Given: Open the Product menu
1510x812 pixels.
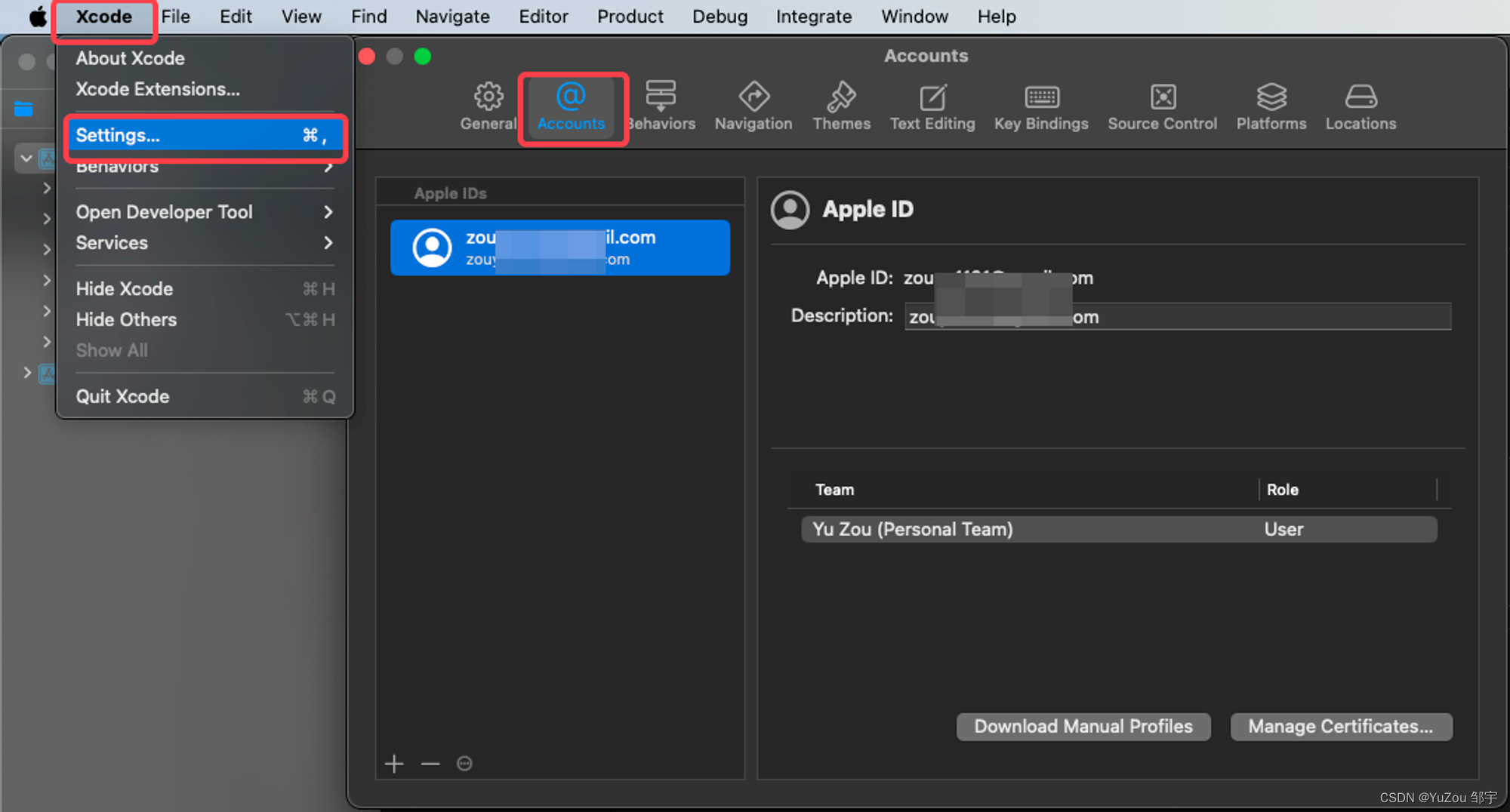Looking at the screenshot, I should 630,17.
